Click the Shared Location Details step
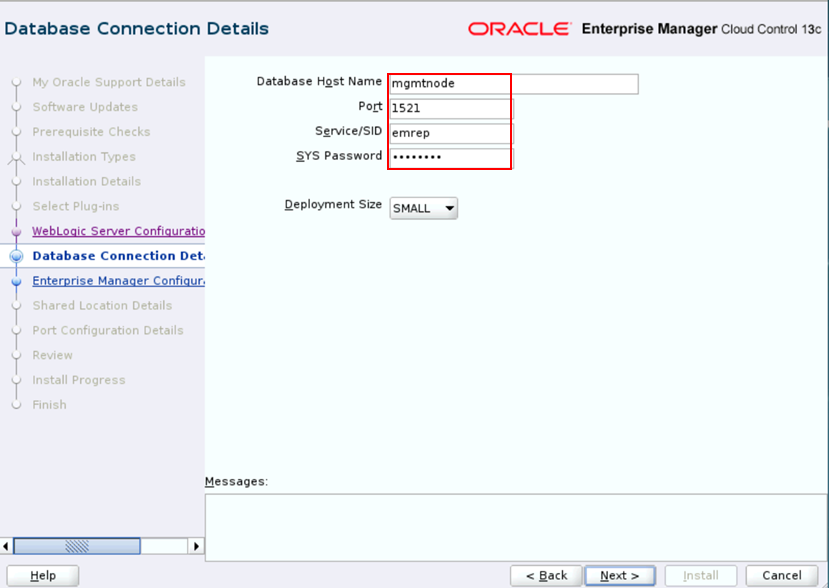 pos(102,305)
